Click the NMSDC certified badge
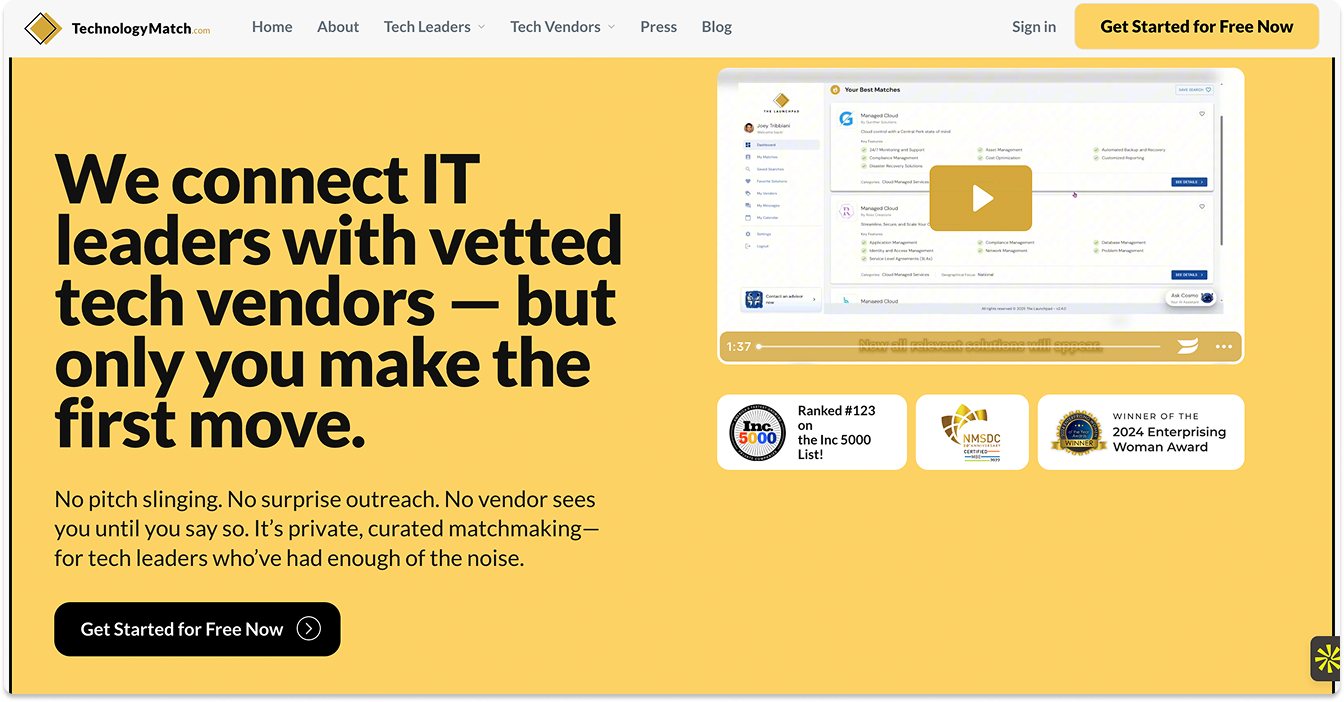Image resolution: width=1344 pixels, height=702 pixels. tap(972, 432)
